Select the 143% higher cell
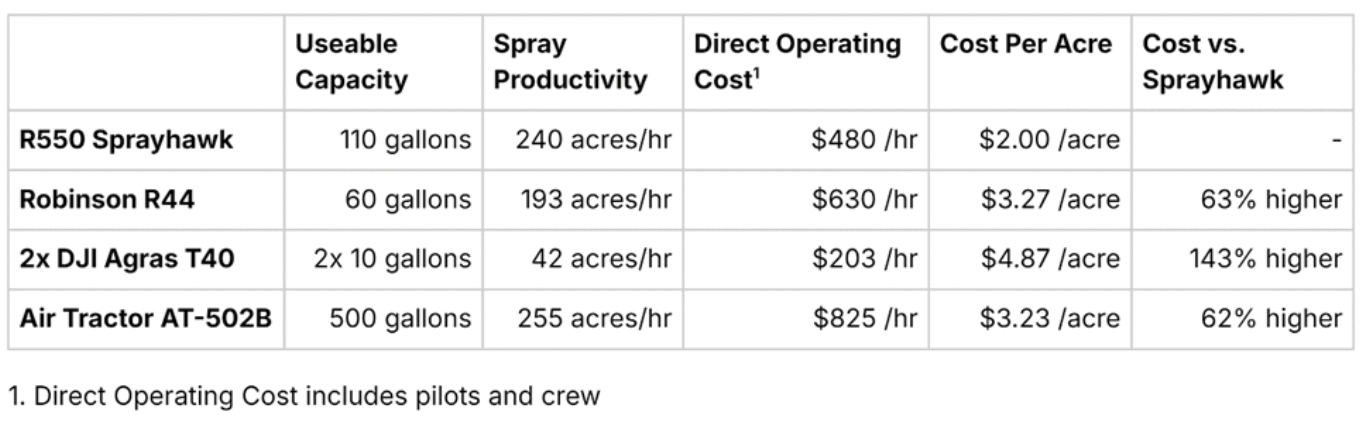Screen dimensions: 1366x422 [x=1266, y=259]
